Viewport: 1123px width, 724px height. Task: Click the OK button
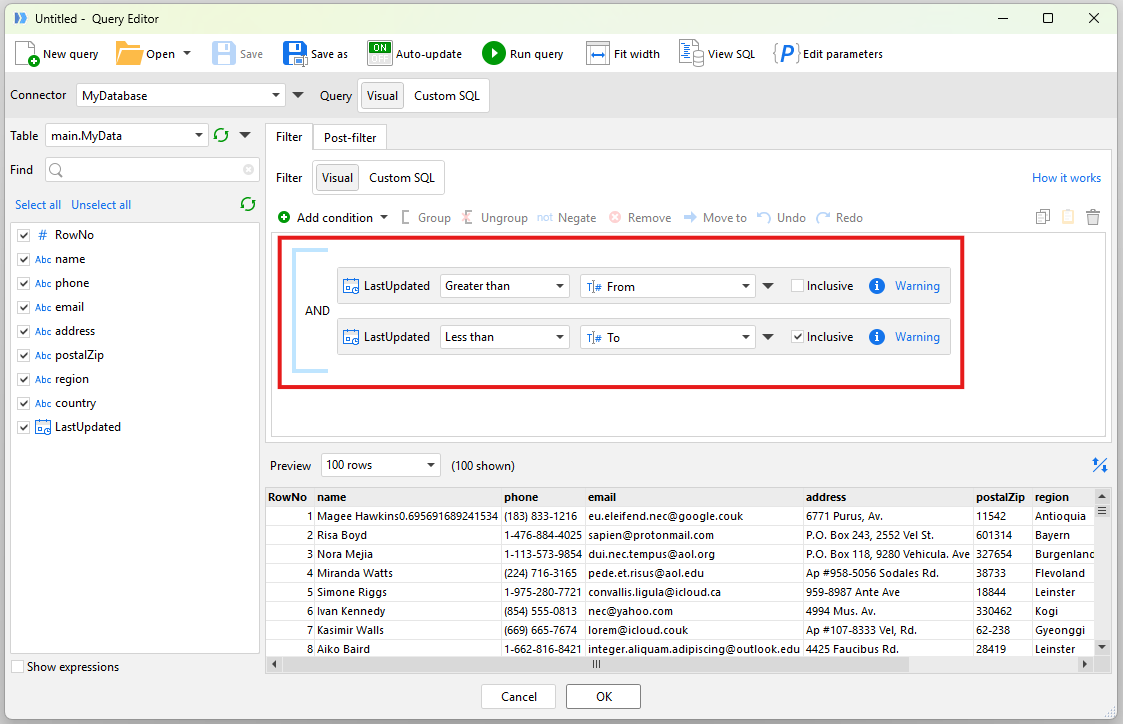(x=603, y=697)
